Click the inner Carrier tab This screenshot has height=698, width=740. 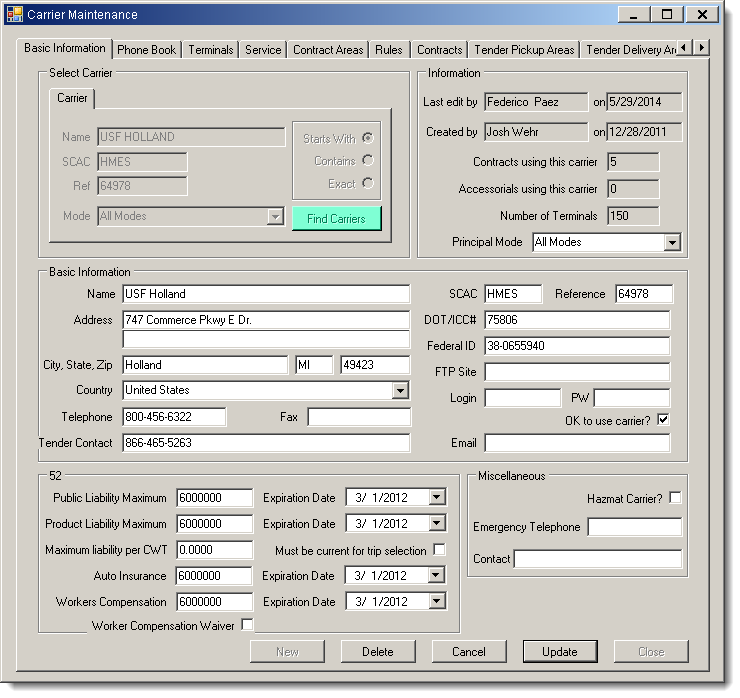(x=72, y=98)
